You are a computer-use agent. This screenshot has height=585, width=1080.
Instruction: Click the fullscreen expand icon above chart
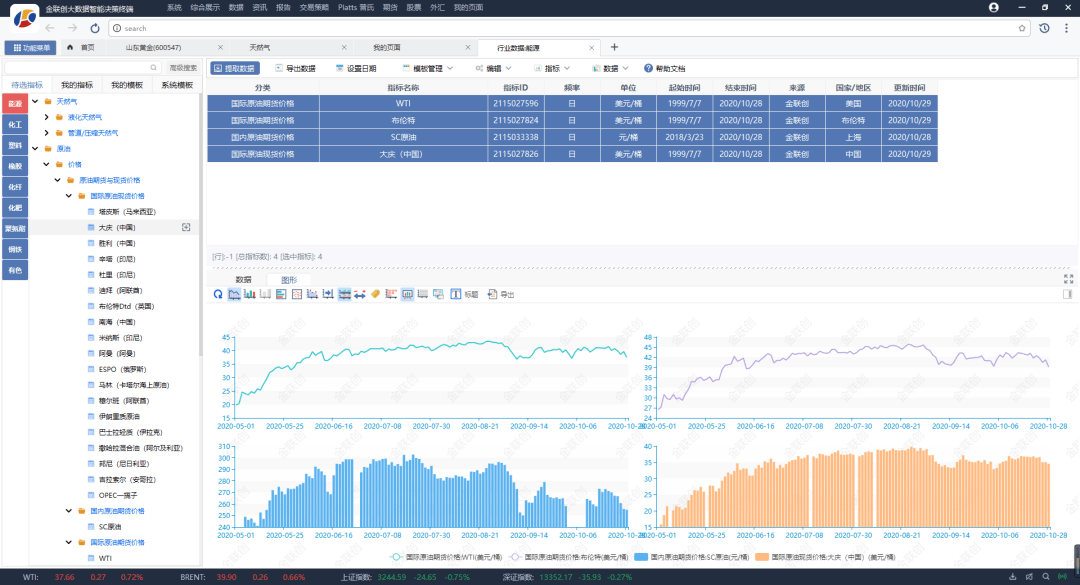tap(1068, 279)
